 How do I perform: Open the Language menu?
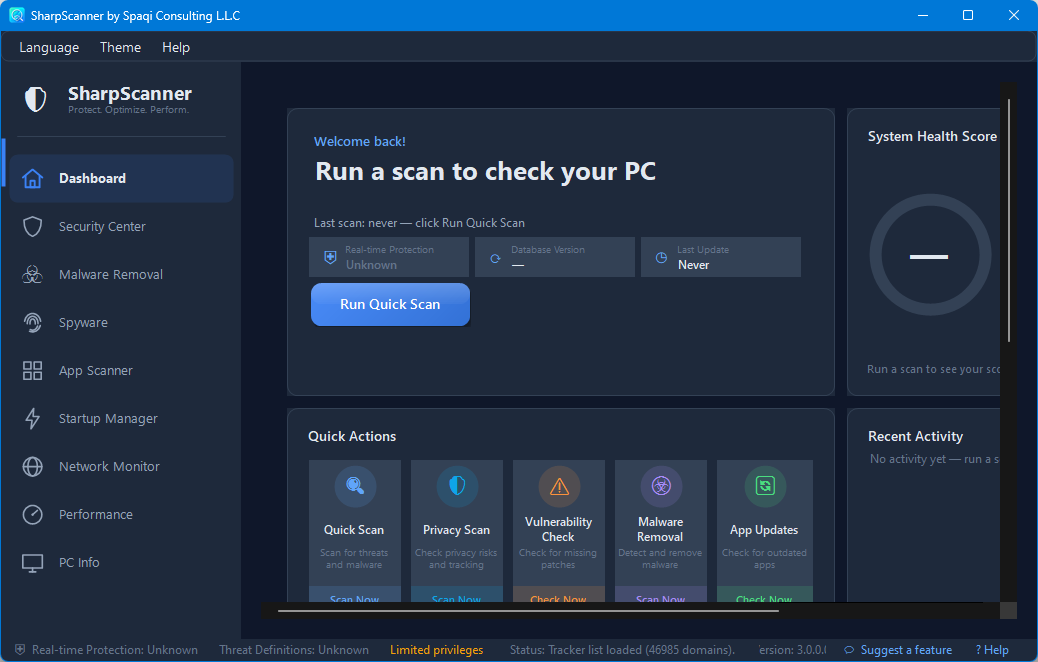click(49, 47)
